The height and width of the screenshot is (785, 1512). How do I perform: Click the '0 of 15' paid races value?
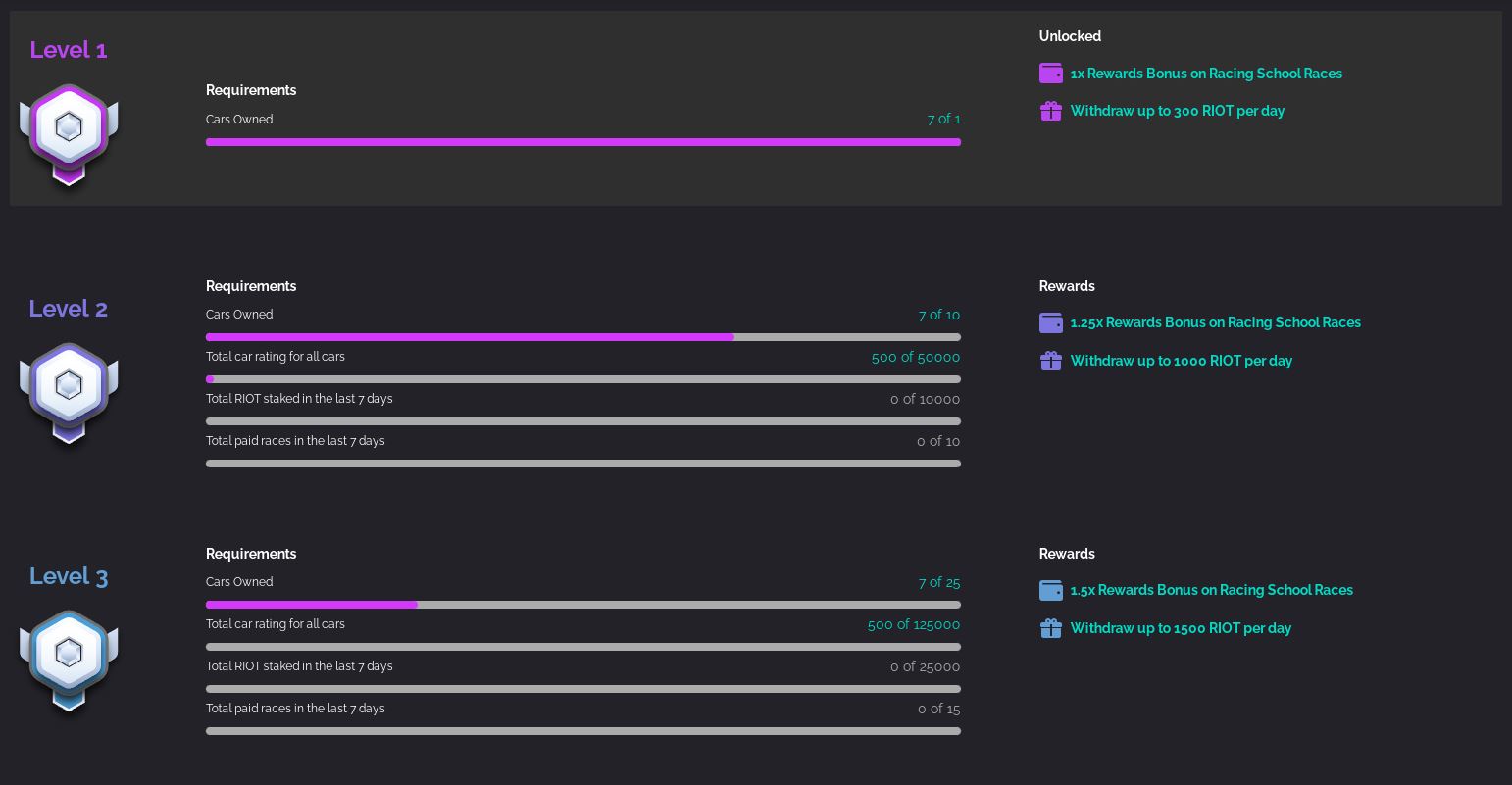click(938, 709)
